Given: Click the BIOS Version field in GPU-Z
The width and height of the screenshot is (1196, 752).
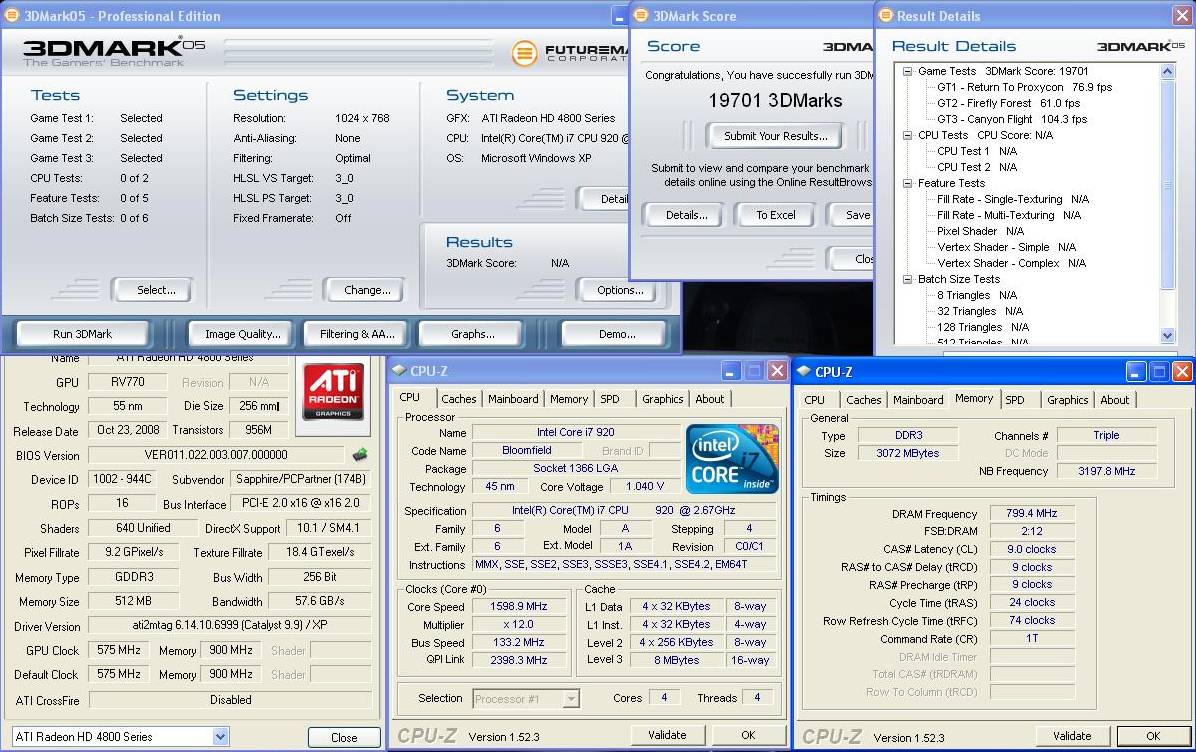Looking at the screenshot, I should (x=216, y=455).
